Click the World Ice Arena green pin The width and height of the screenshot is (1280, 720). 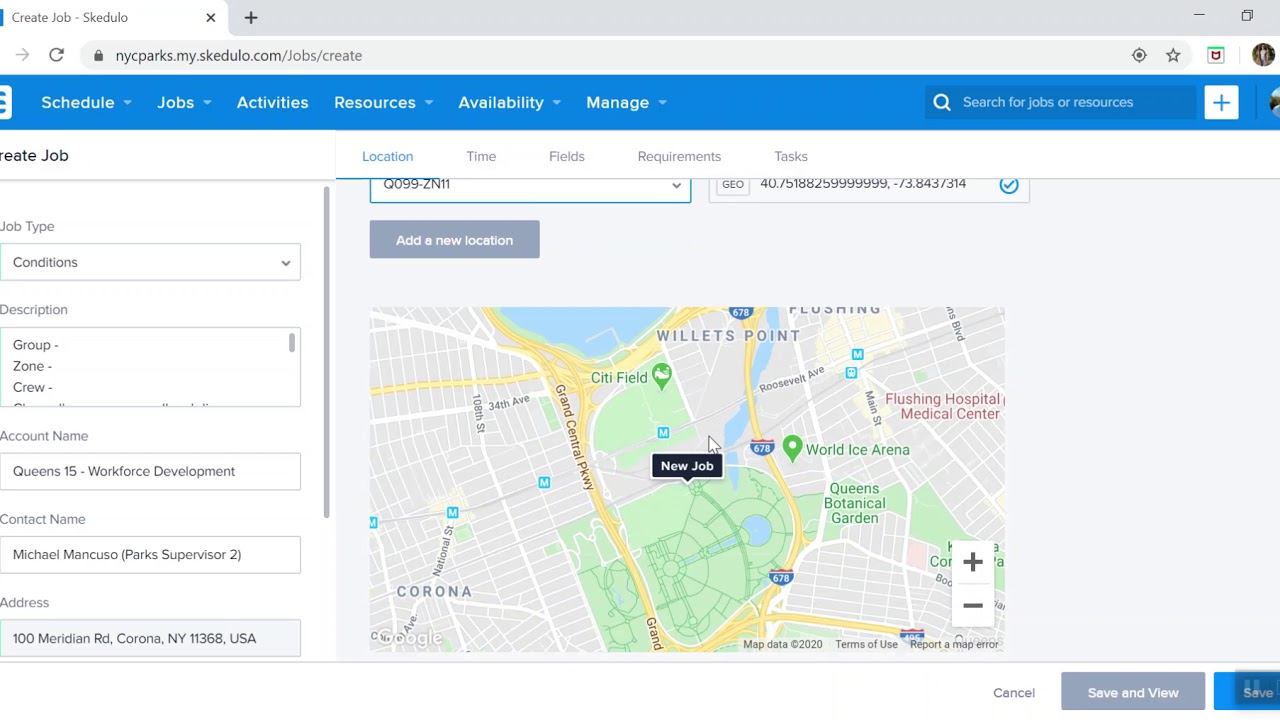tap(792, 448)
